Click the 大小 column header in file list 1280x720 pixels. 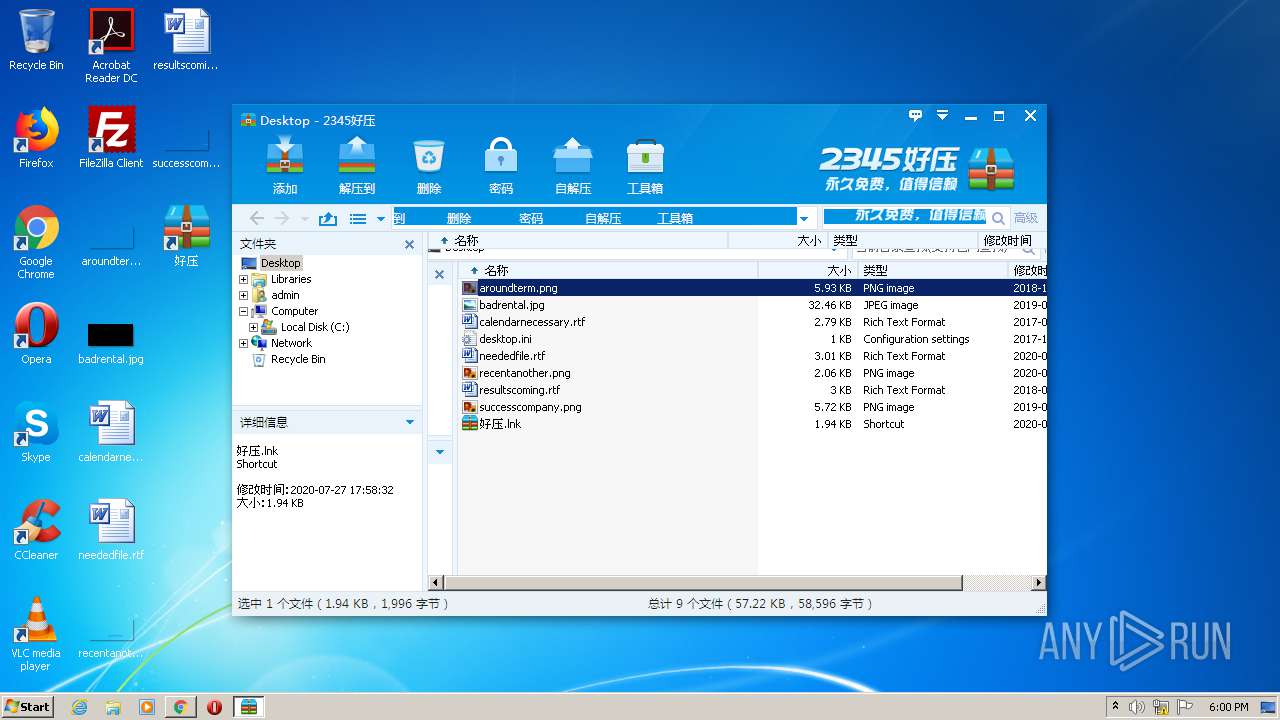(x=808, y=270)
